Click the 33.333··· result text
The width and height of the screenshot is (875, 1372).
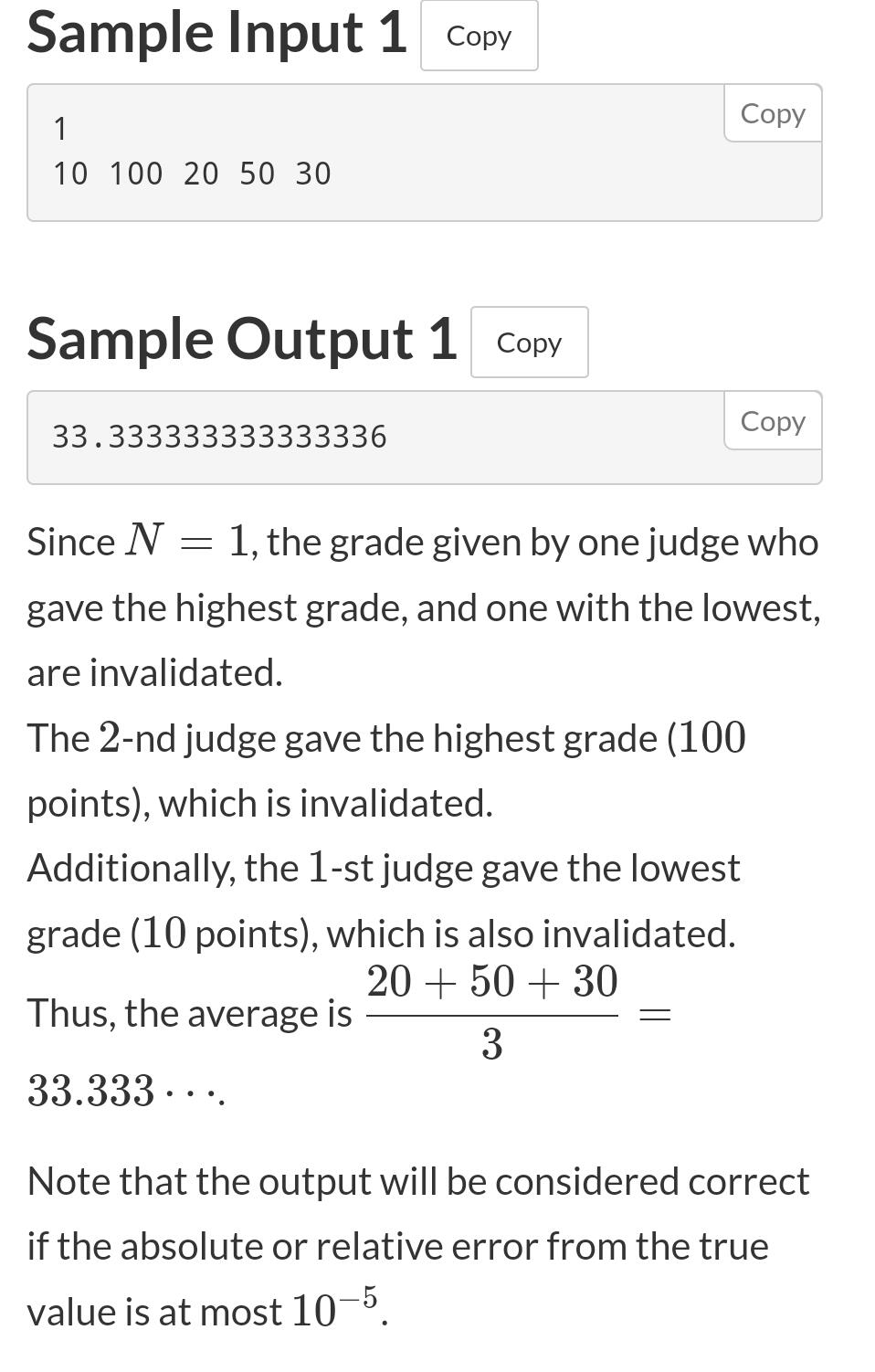126,1091
